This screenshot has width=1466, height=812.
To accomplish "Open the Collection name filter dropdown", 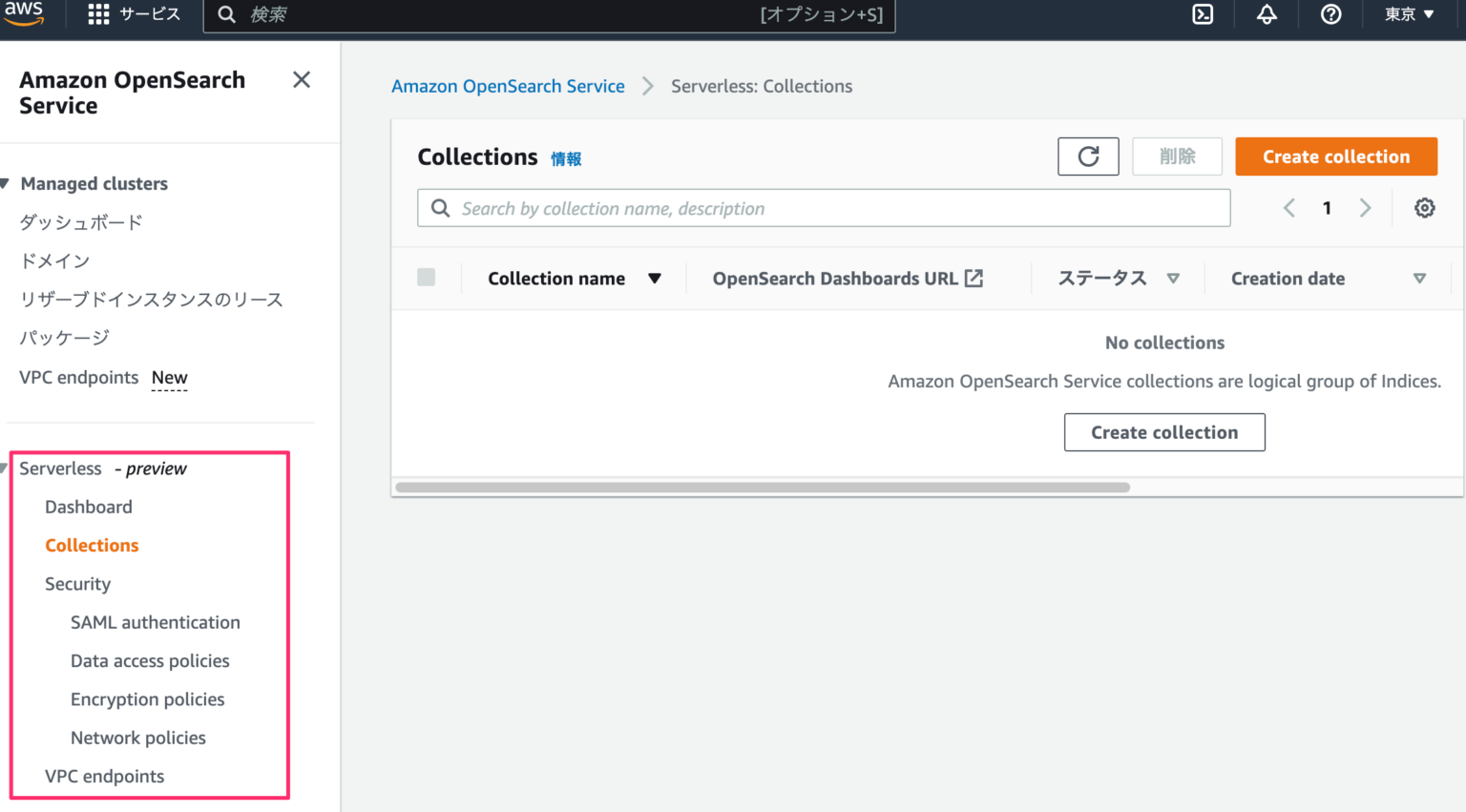I will tap(656, 278).
